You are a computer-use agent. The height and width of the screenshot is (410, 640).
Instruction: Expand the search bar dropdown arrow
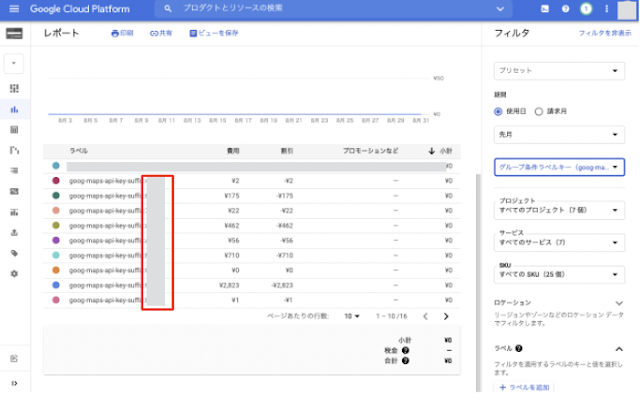tap(500, 9)
